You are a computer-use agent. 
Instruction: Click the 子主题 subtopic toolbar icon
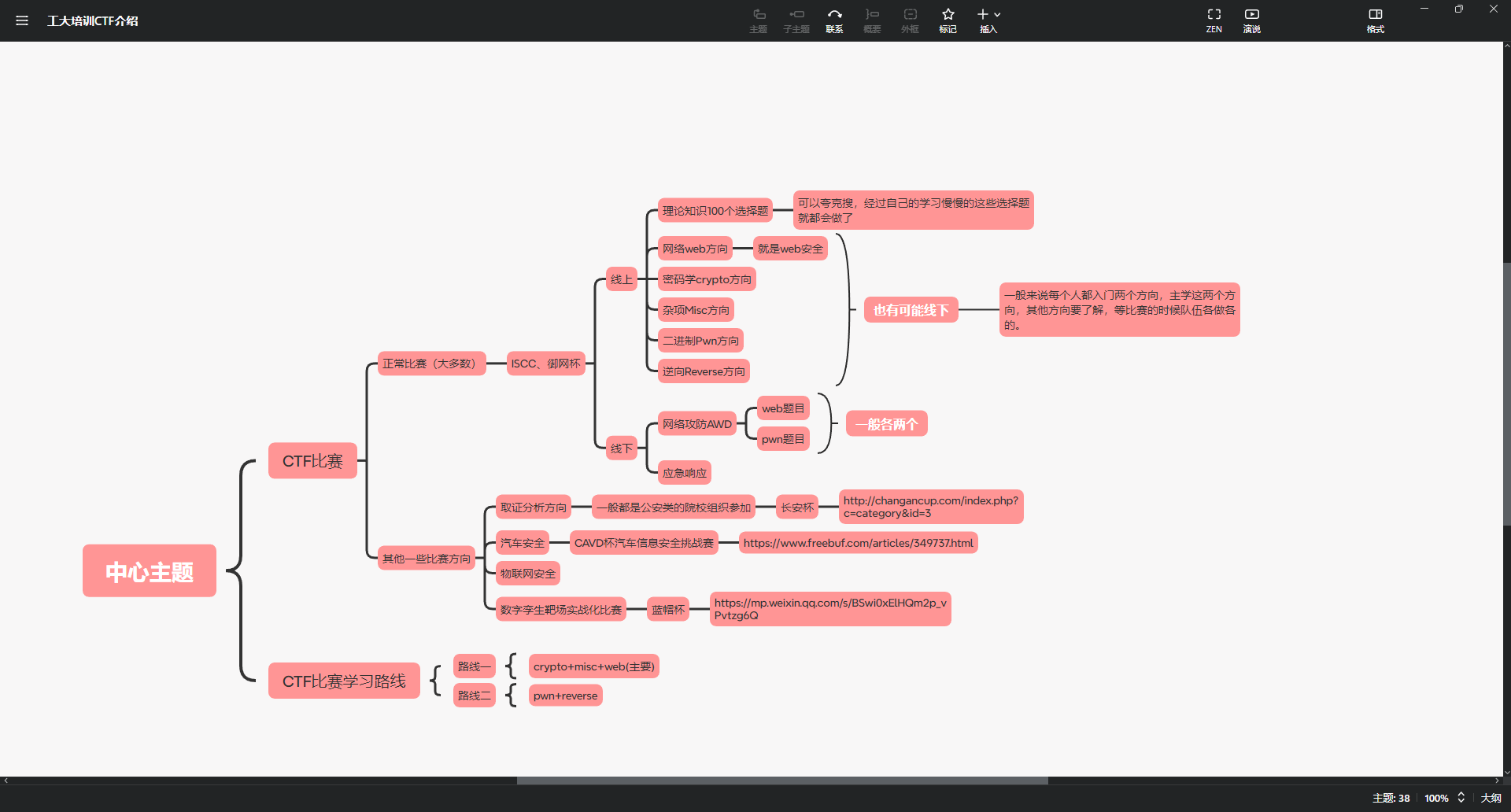click(x=796, y=20)
